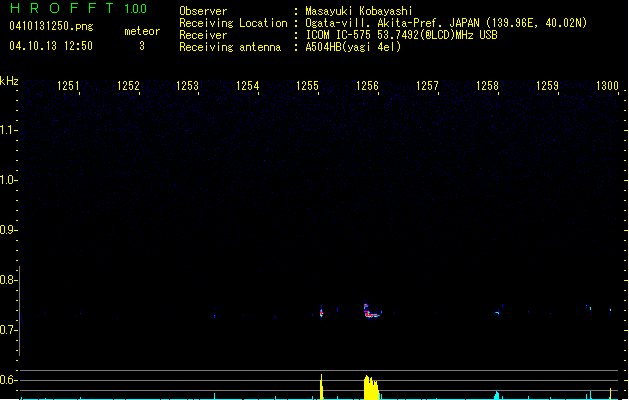Click the HROFFT 1.0.0 title text
The height and width of the screenshot is (400, 629).
pyautogui.click(x=79, y=8)
